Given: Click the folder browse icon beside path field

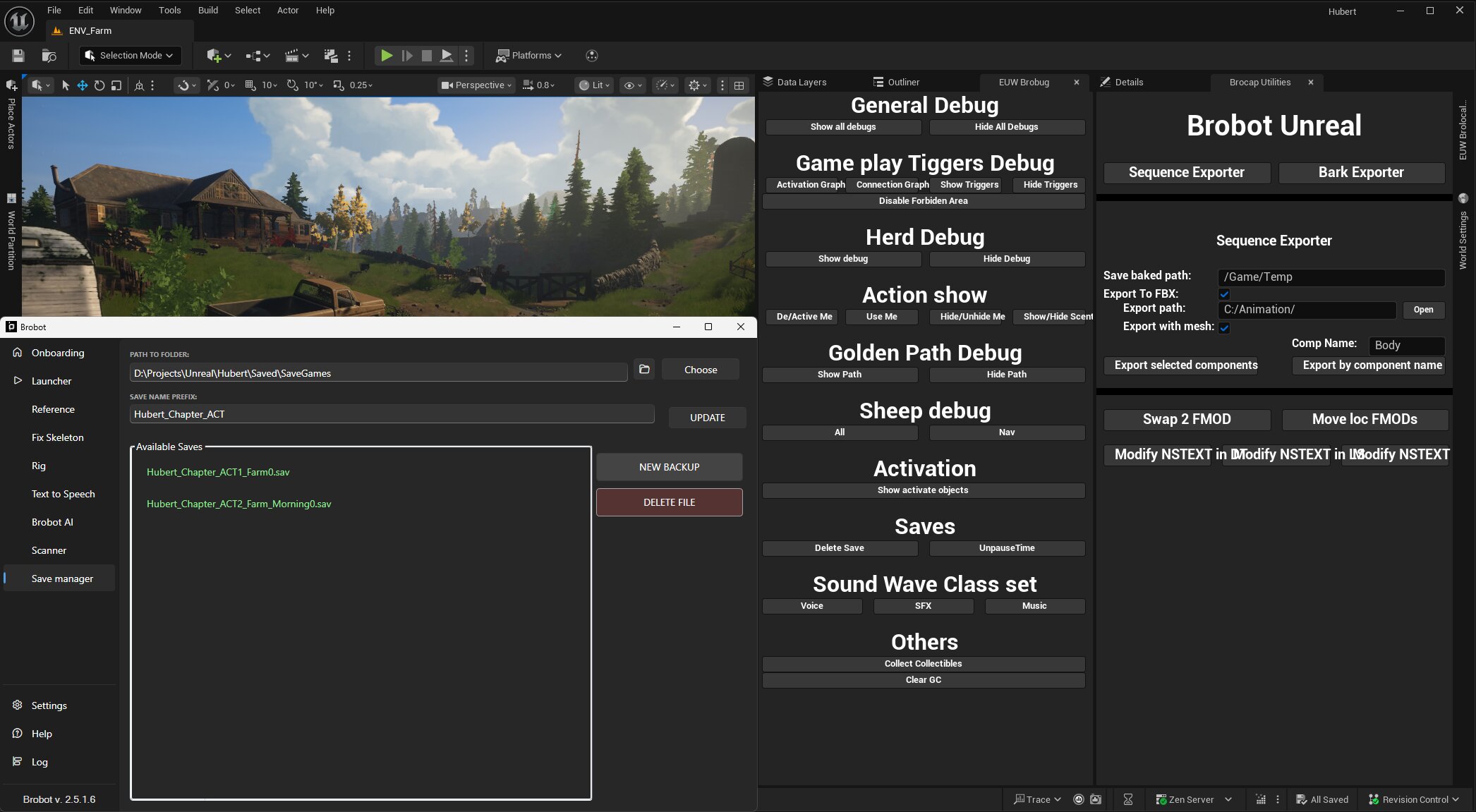Looking at the screenshot, I should click(x=644, y=369).
